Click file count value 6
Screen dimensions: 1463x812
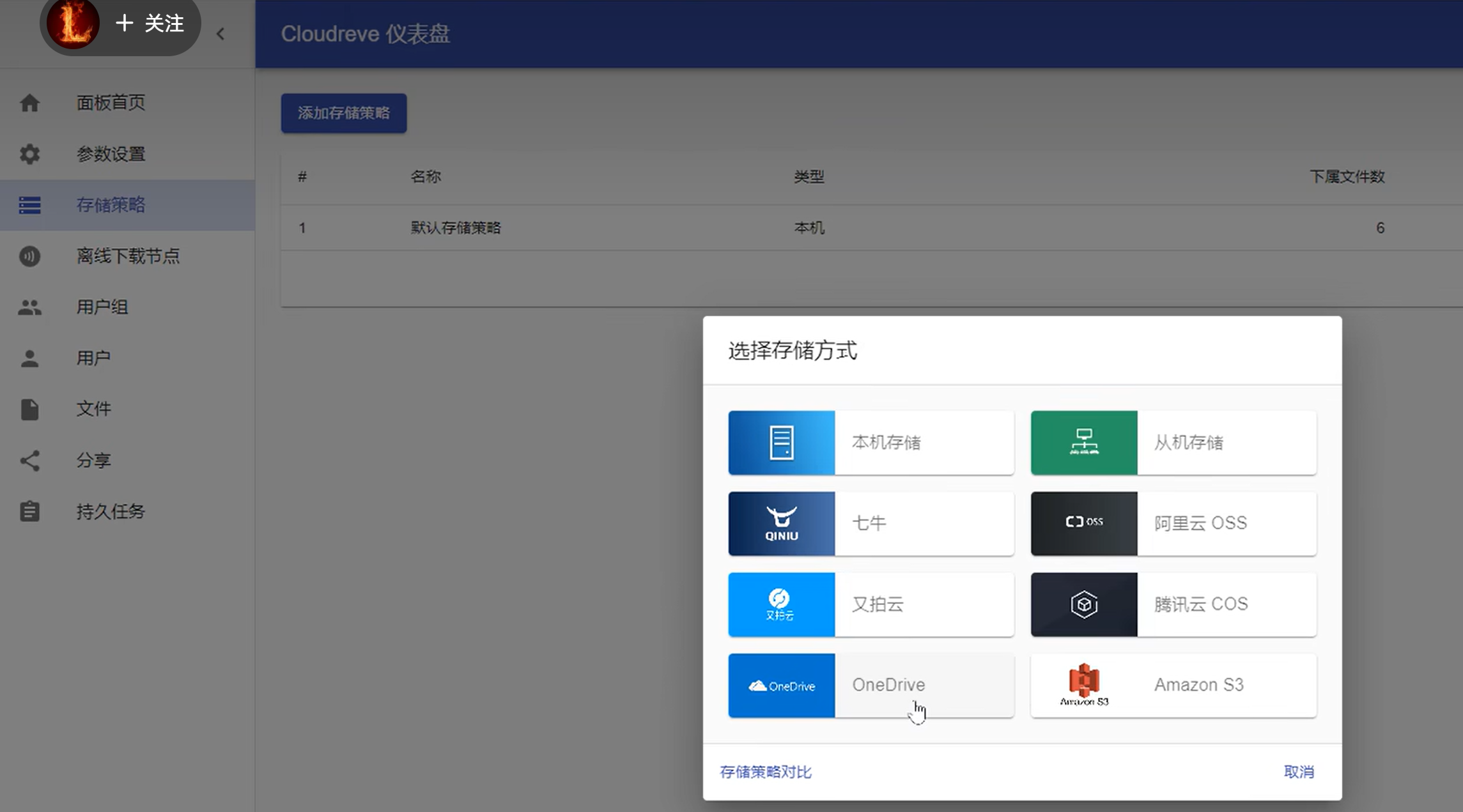tap(1380, 228)
